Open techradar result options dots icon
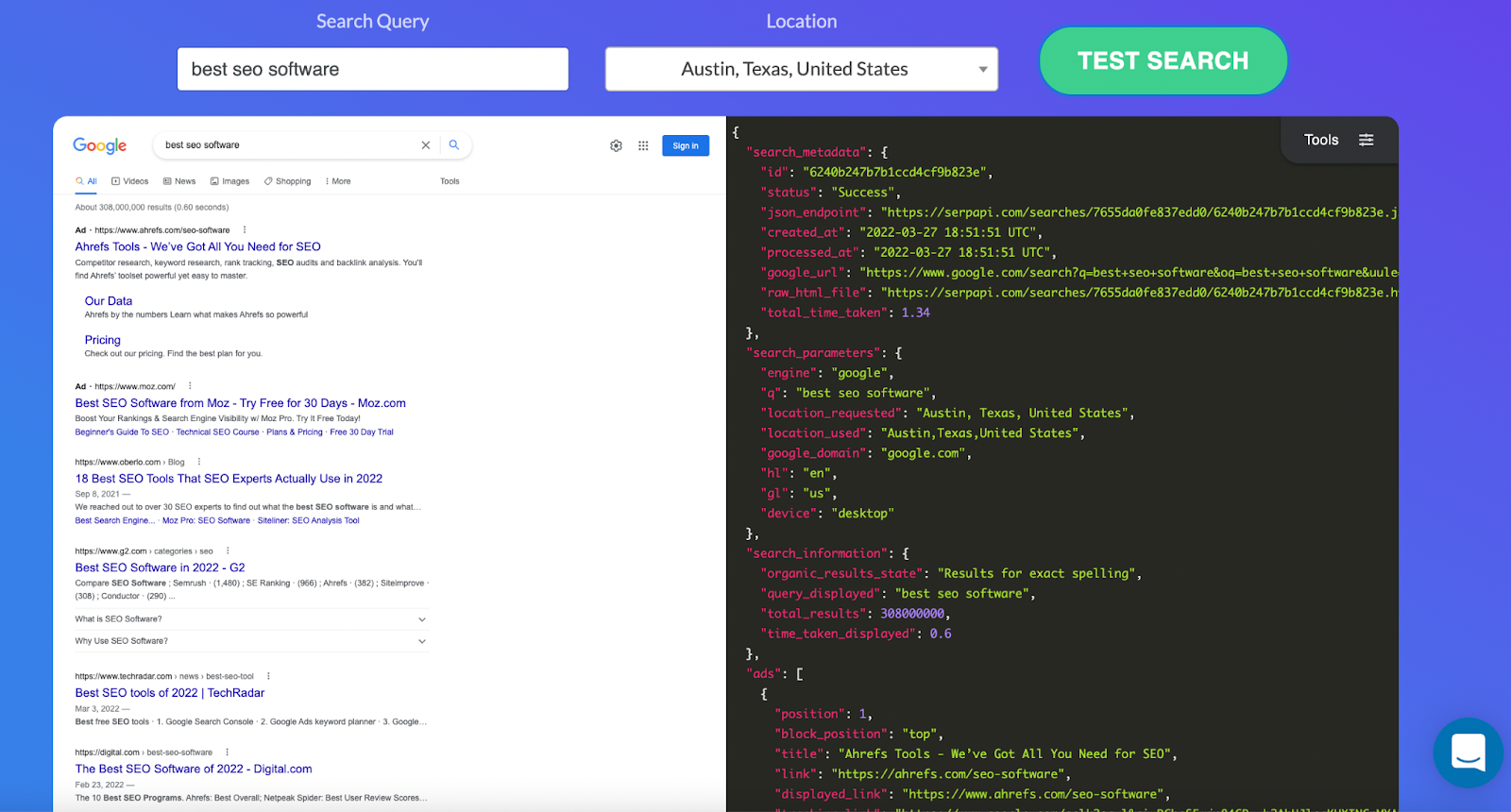The width and height of the screenshot is (1511, 812). click(268, 676)
